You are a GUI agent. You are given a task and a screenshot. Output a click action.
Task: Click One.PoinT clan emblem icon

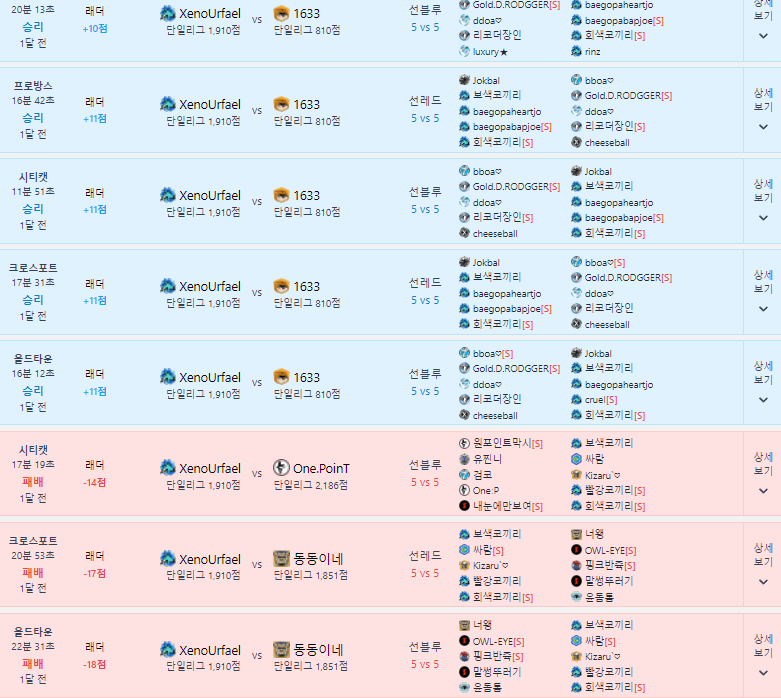click(282, 468)
